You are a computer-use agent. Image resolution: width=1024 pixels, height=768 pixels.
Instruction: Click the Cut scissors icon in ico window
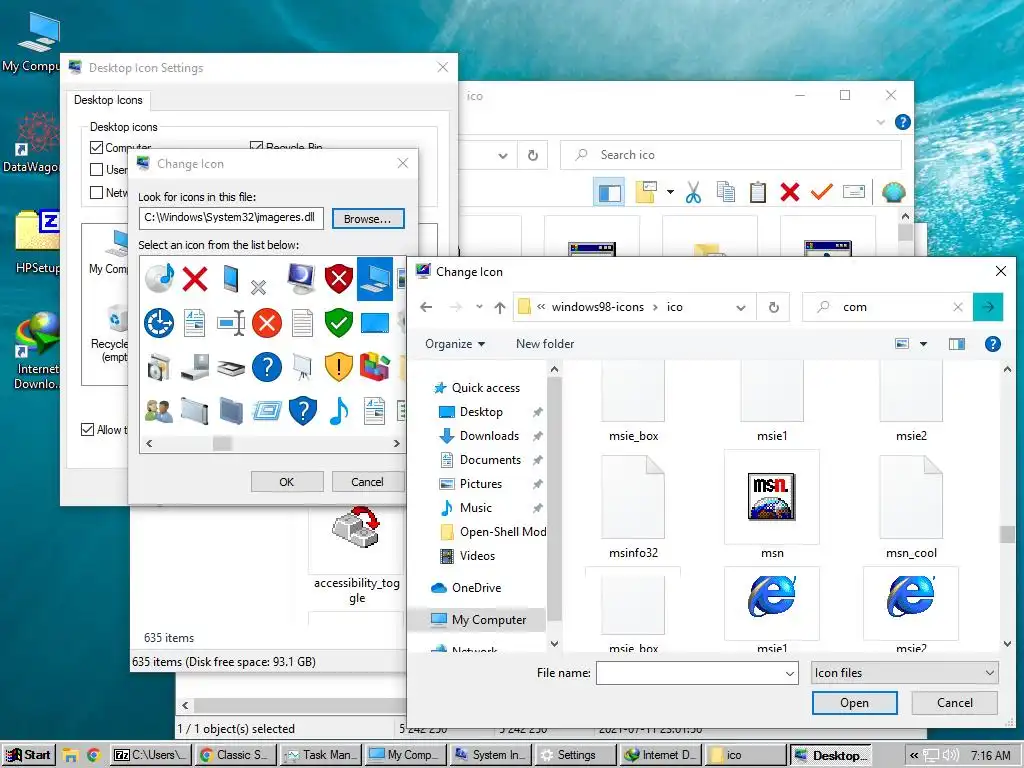[x=694, y=192]
